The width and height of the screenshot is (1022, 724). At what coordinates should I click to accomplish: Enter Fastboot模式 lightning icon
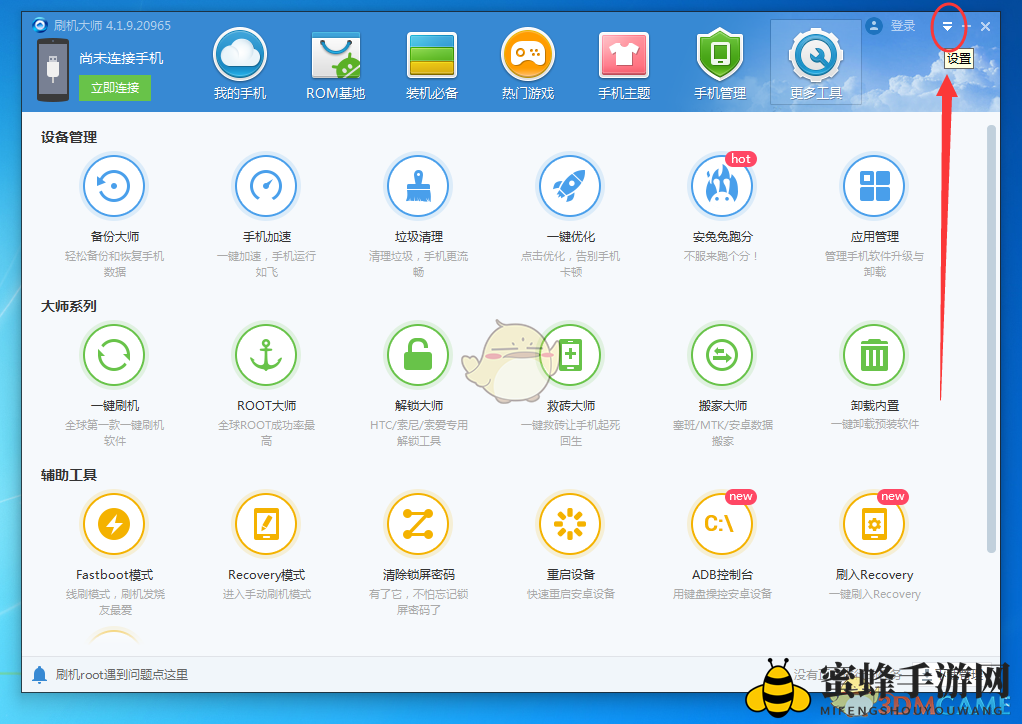(x=114, y=524)
